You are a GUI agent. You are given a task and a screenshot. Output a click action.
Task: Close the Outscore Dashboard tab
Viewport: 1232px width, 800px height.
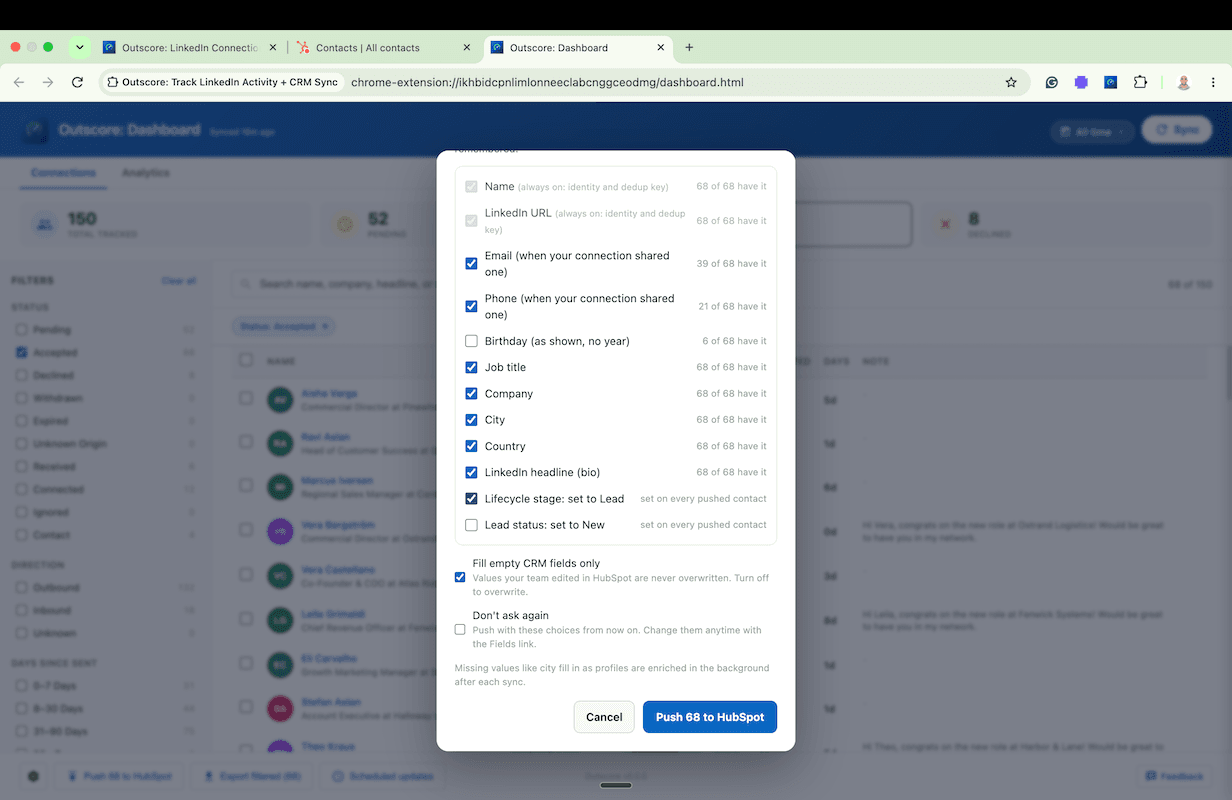[x=660, y=47]
